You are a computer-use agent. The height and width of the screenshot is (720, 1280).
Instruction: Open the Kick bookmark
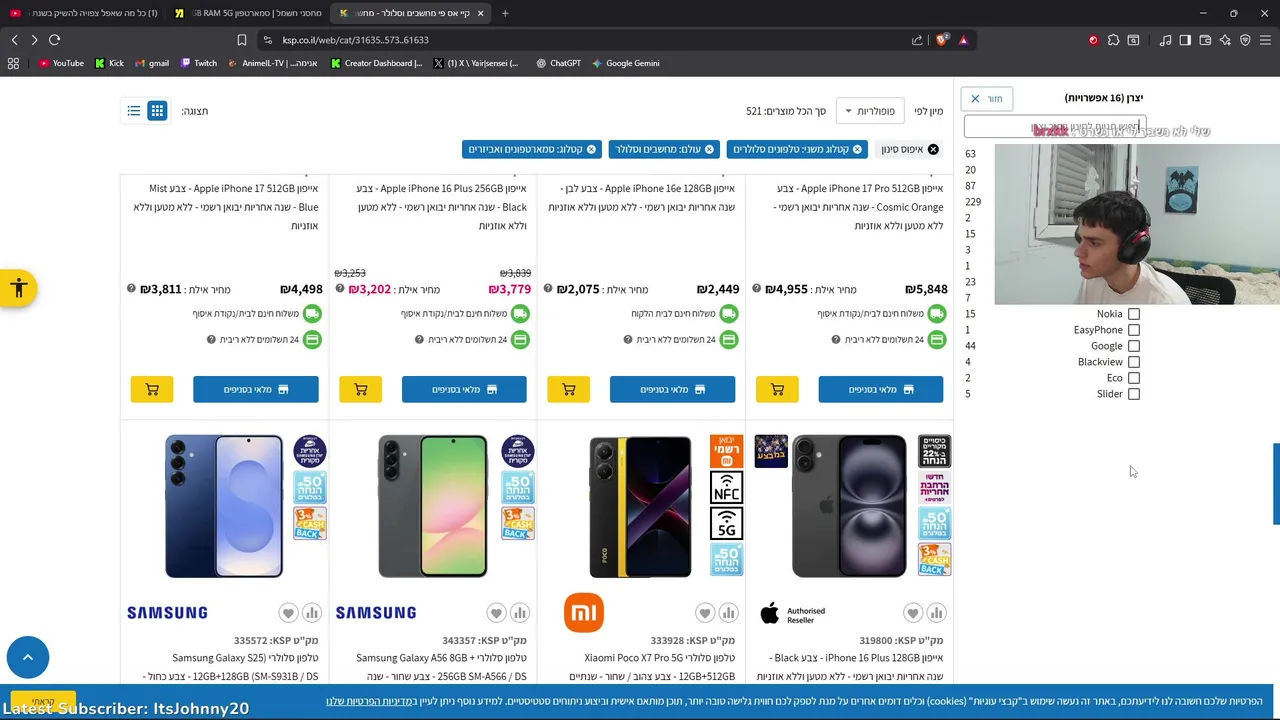point(109,63)
